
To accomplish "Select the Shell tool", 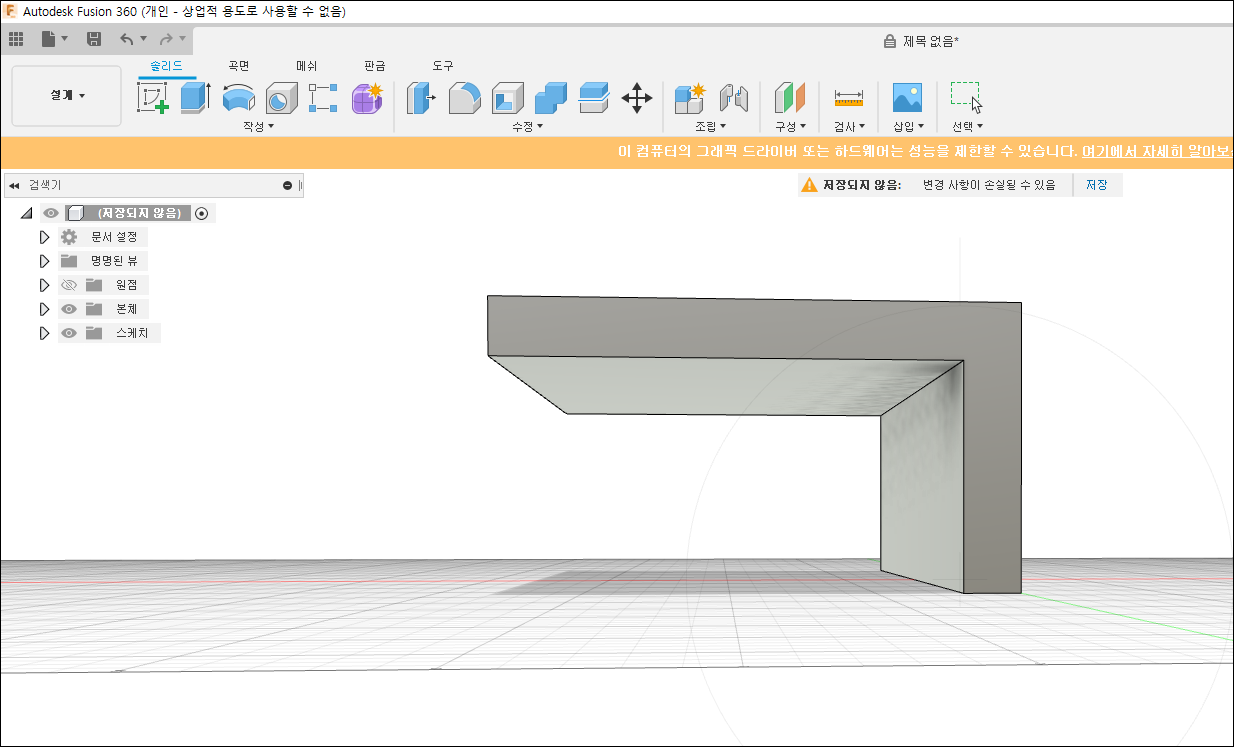I will click(508, 98).
